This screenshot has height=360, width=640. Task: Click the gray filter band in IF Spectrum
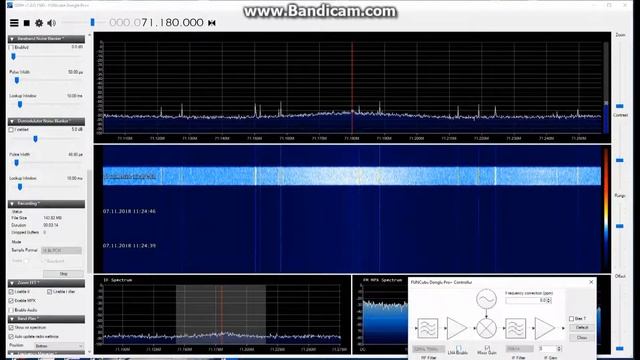coord(221,314)
